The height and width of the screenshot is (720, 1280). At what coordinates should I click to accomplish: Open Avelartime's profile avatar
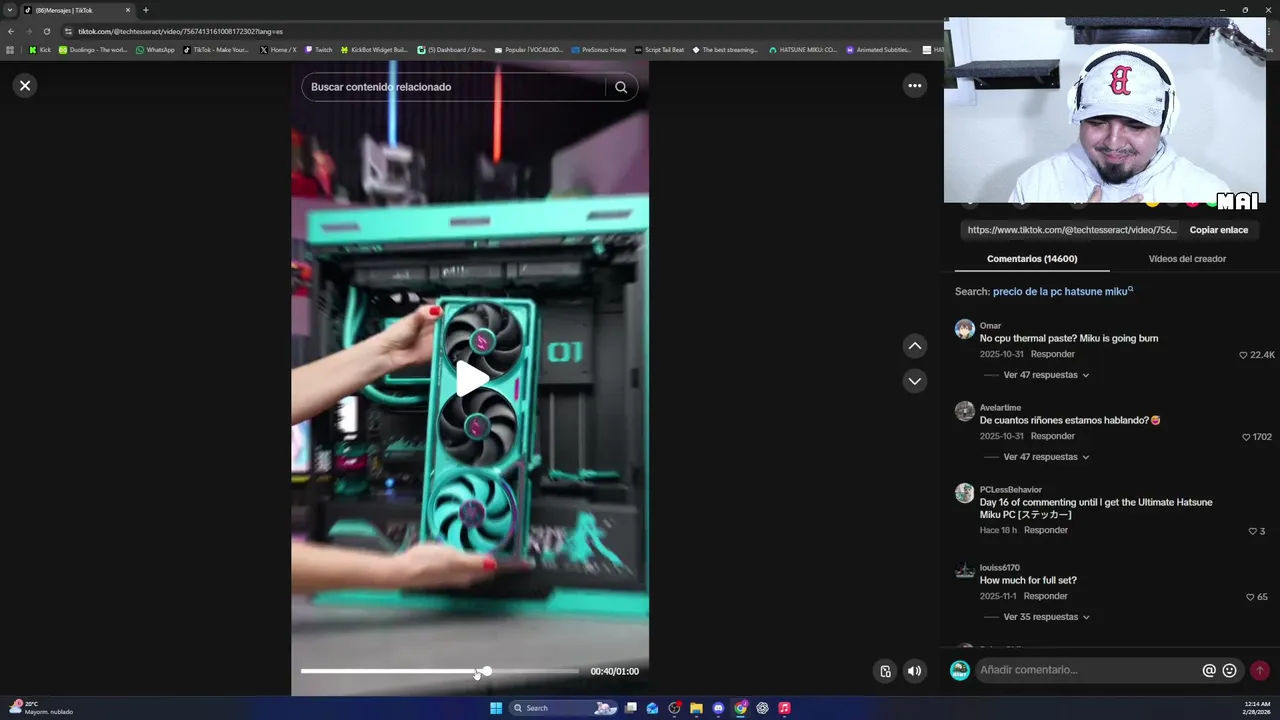(964, 411)
